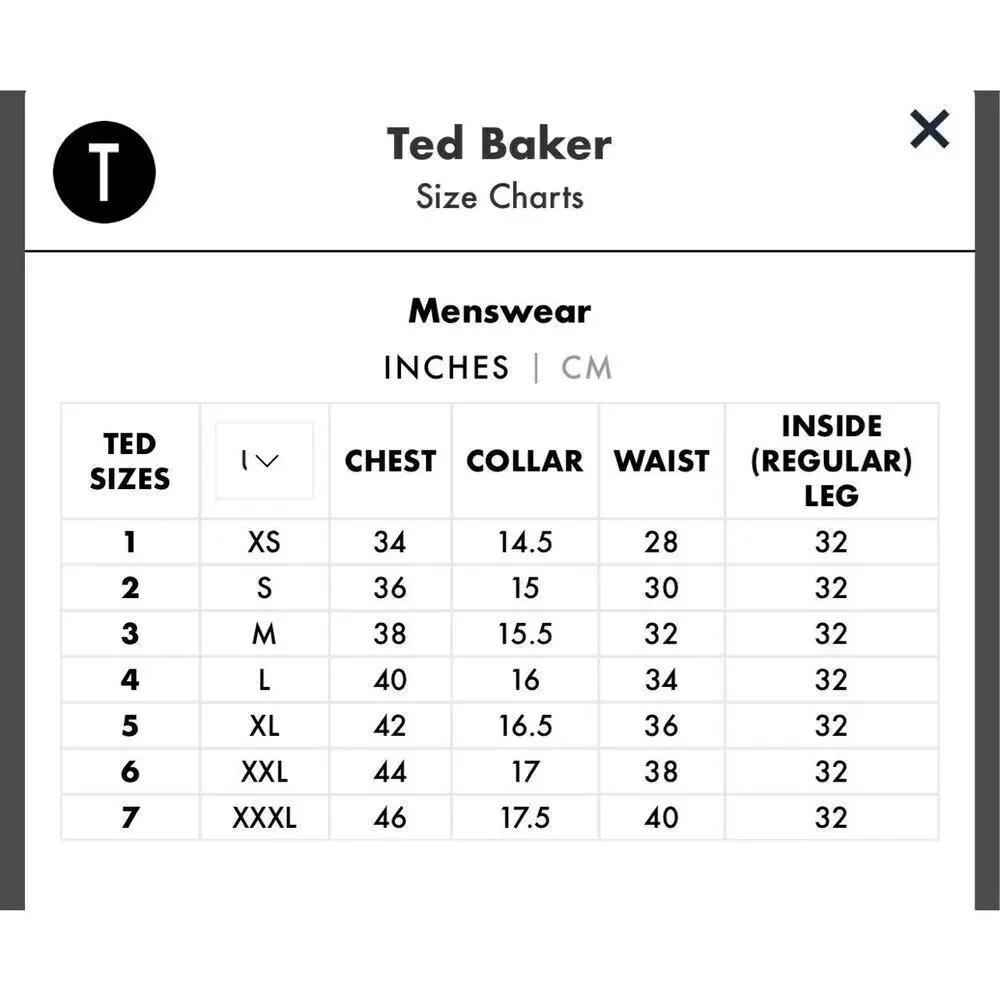
Task: Click collar value 17.5 in last row
Action: (525, 818)
